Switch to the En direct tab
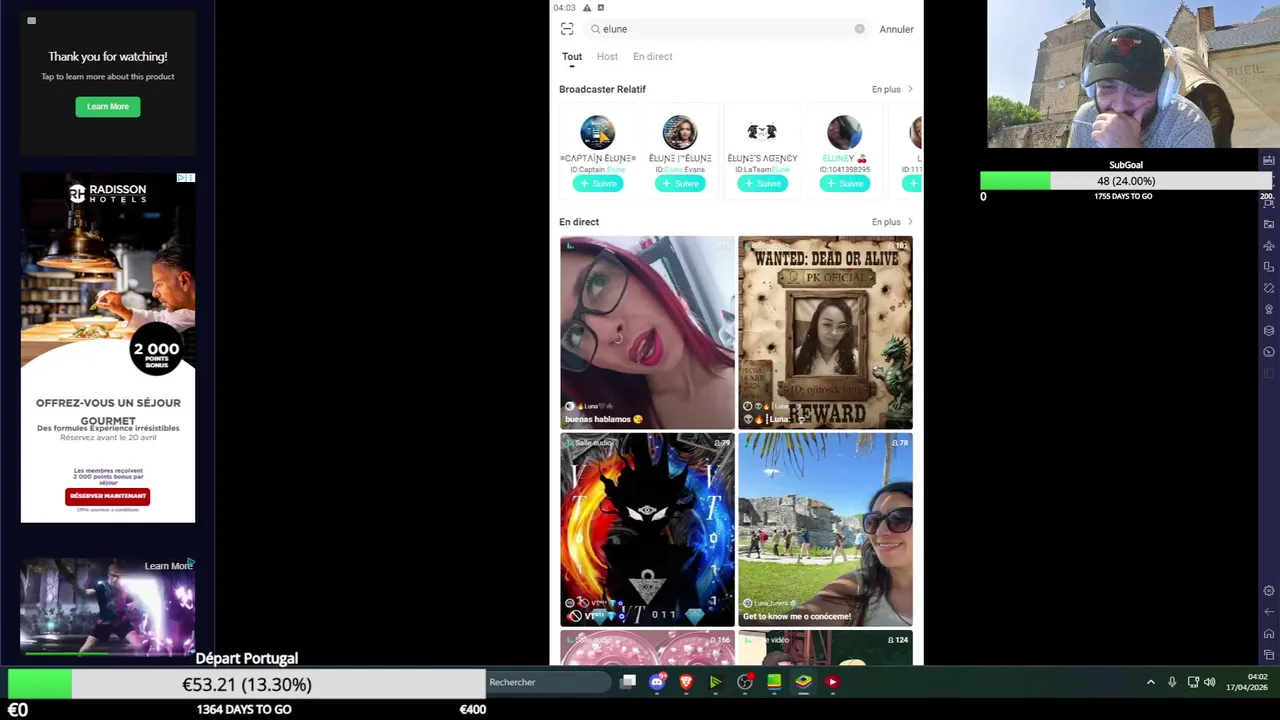The height and width of the screenshot is (720, 1280). (x=652, y=56)
